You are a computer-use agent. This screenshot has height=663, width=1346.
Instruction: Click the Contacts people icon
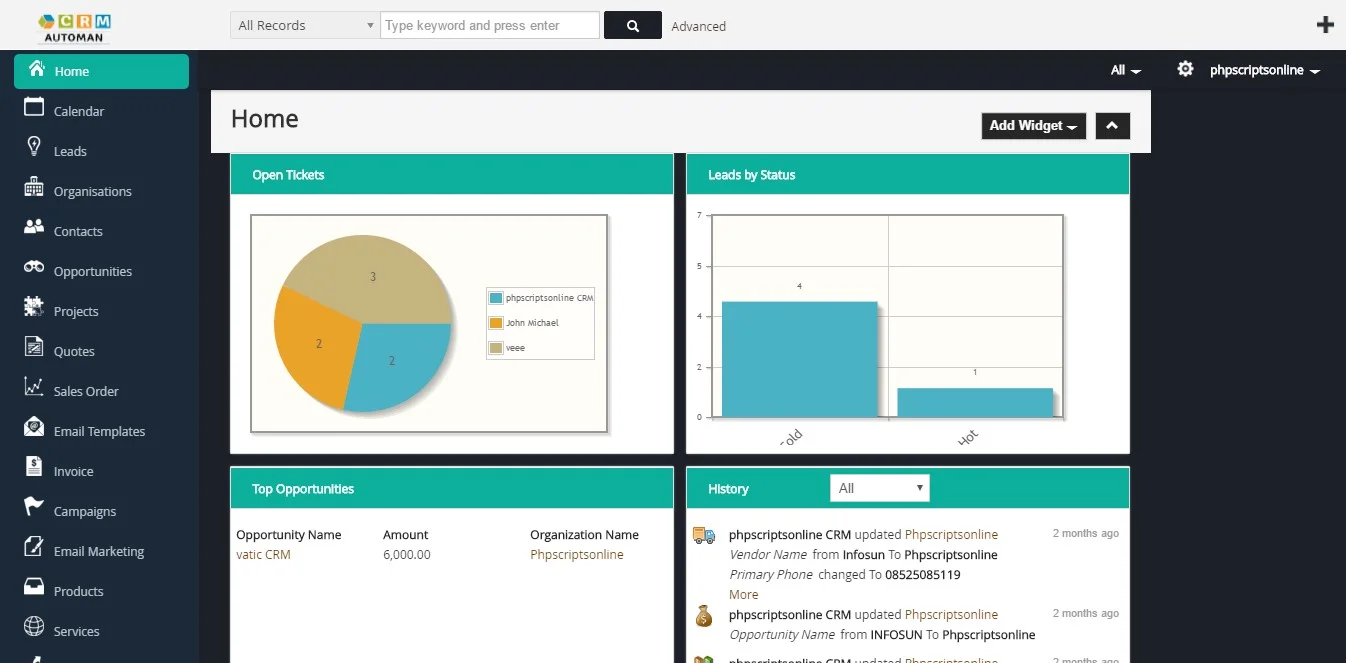click(34, 227)
